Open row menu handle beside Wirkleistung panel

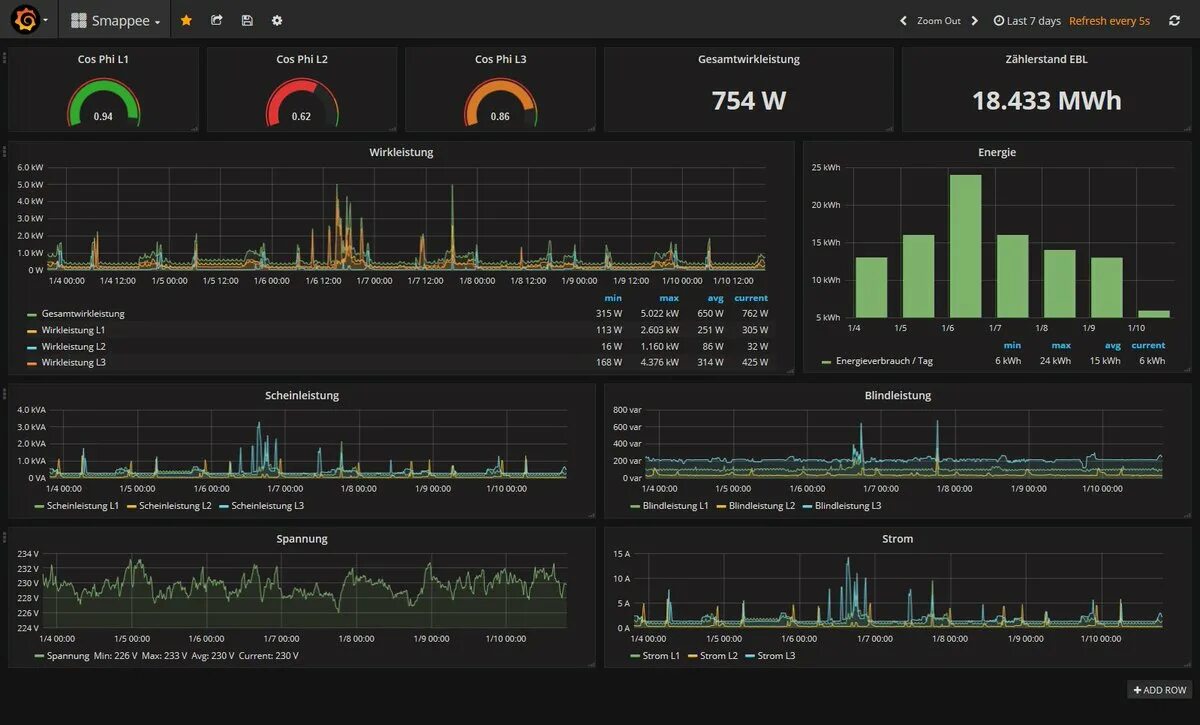pyautogui.click(x=4, y=151)
